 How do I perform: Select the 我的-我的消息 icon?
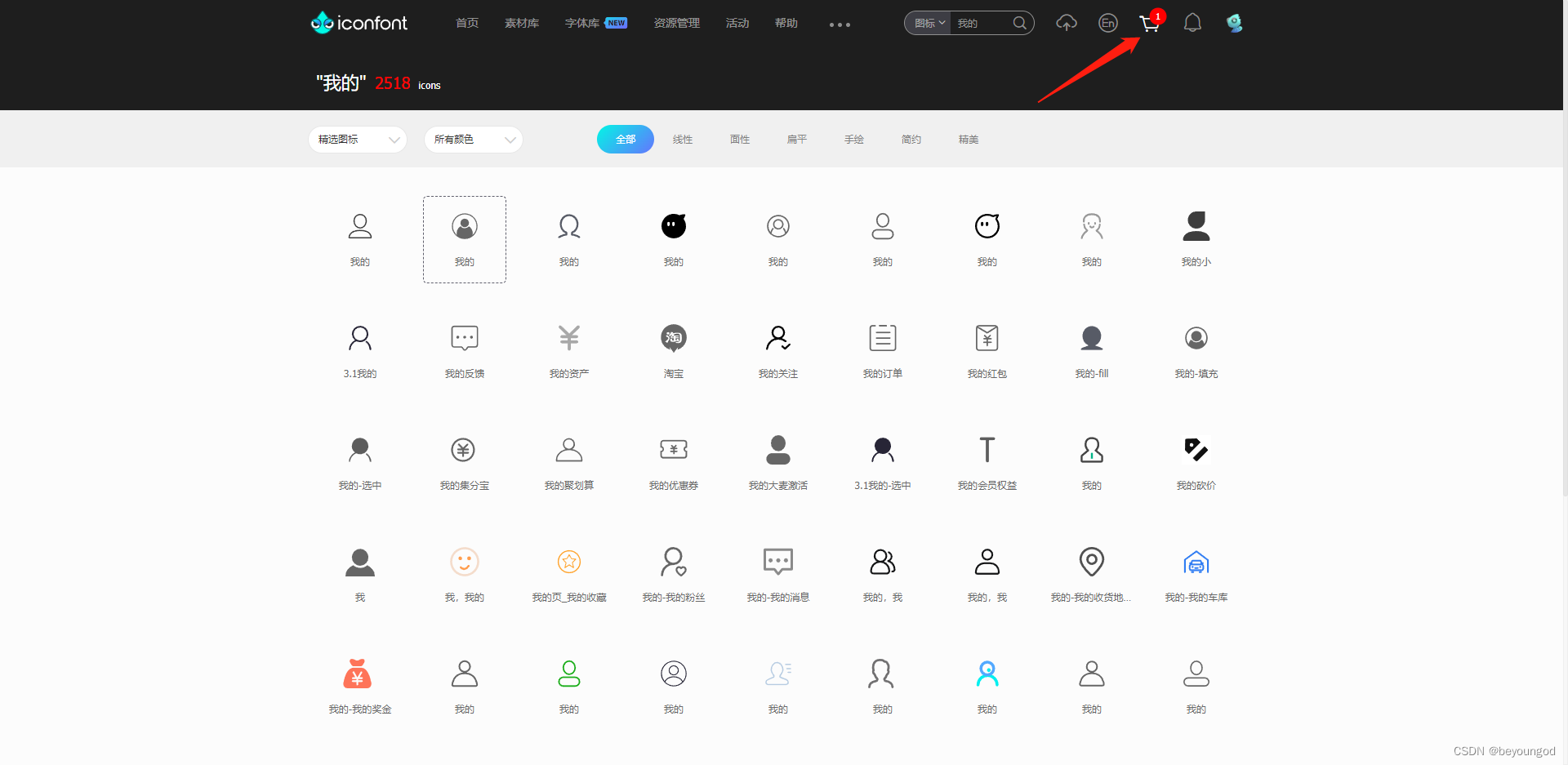778,562
